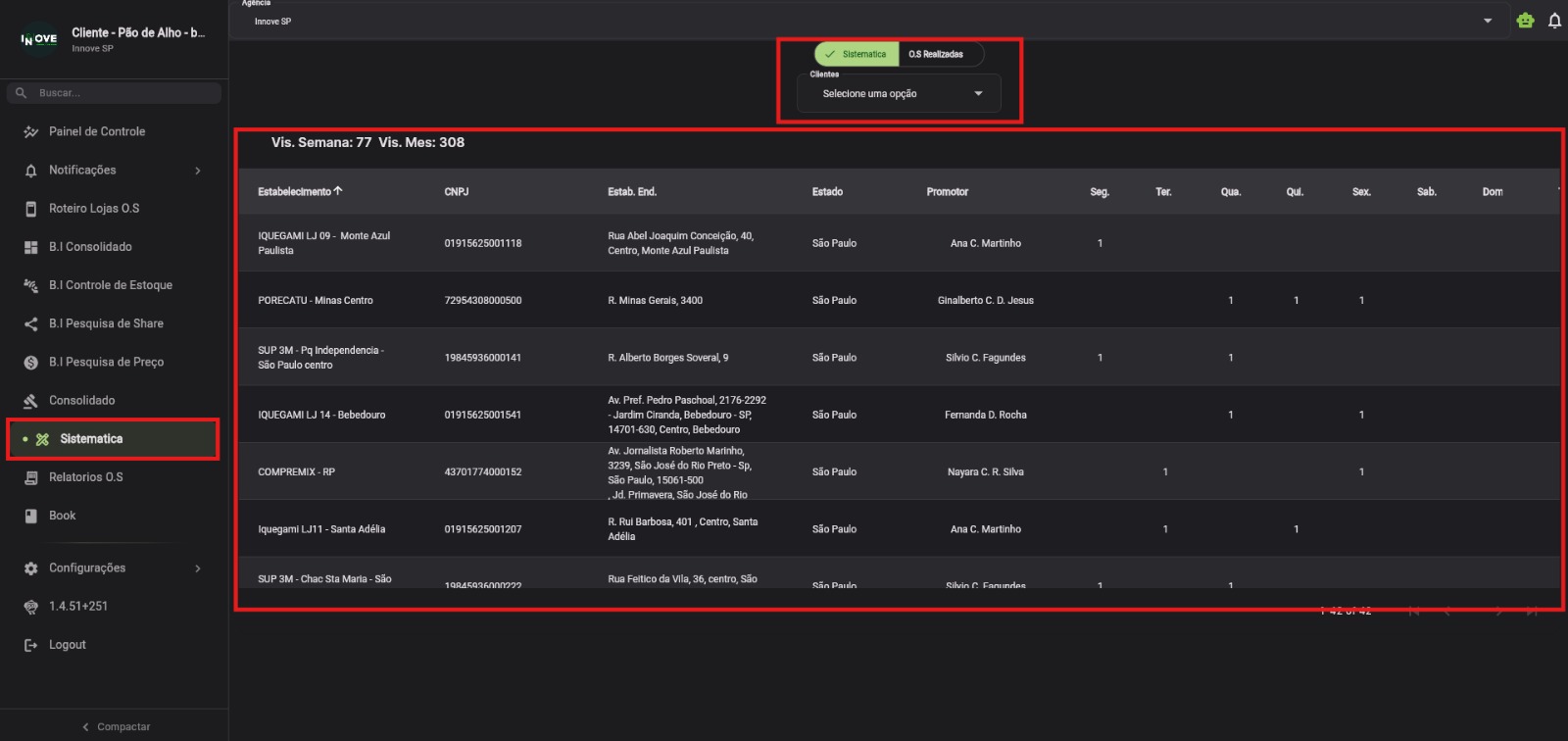Open Consolidado menu item
Viewport: 1568px width, 741px height.
81,400
